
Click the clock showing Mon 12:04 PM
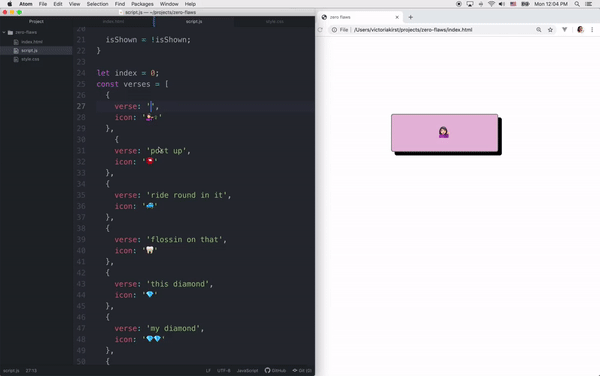(x=551, y=4)
